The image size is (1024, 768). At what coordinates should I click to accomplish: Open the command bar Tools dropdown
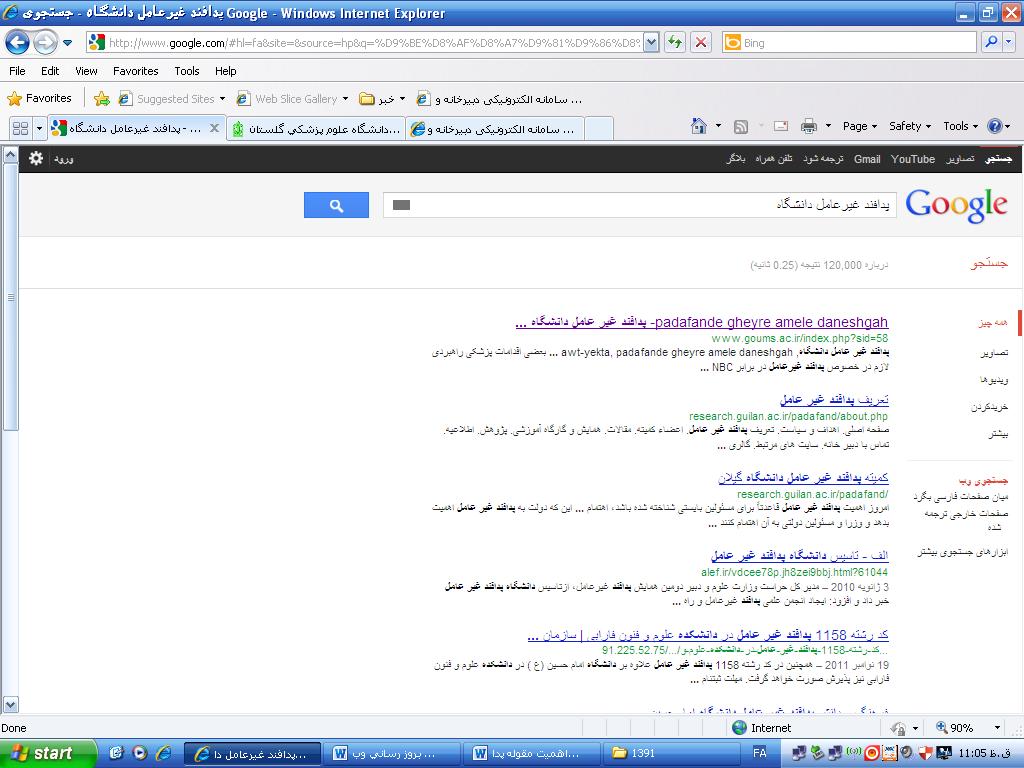tap(960, 126)
